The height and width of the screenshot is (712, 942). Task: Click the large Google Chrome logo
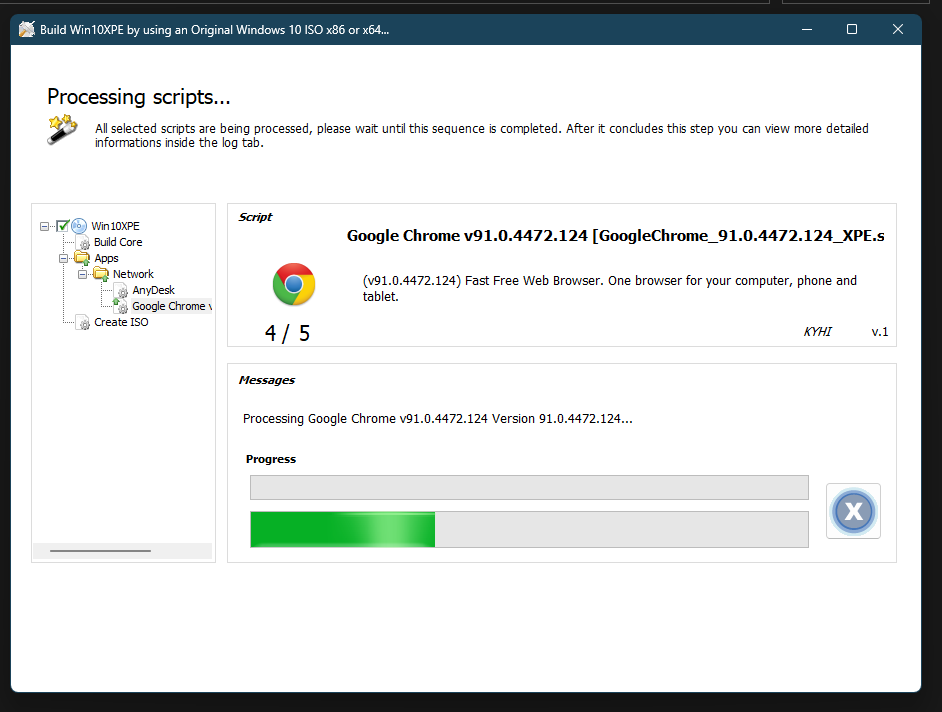[294, 284]
